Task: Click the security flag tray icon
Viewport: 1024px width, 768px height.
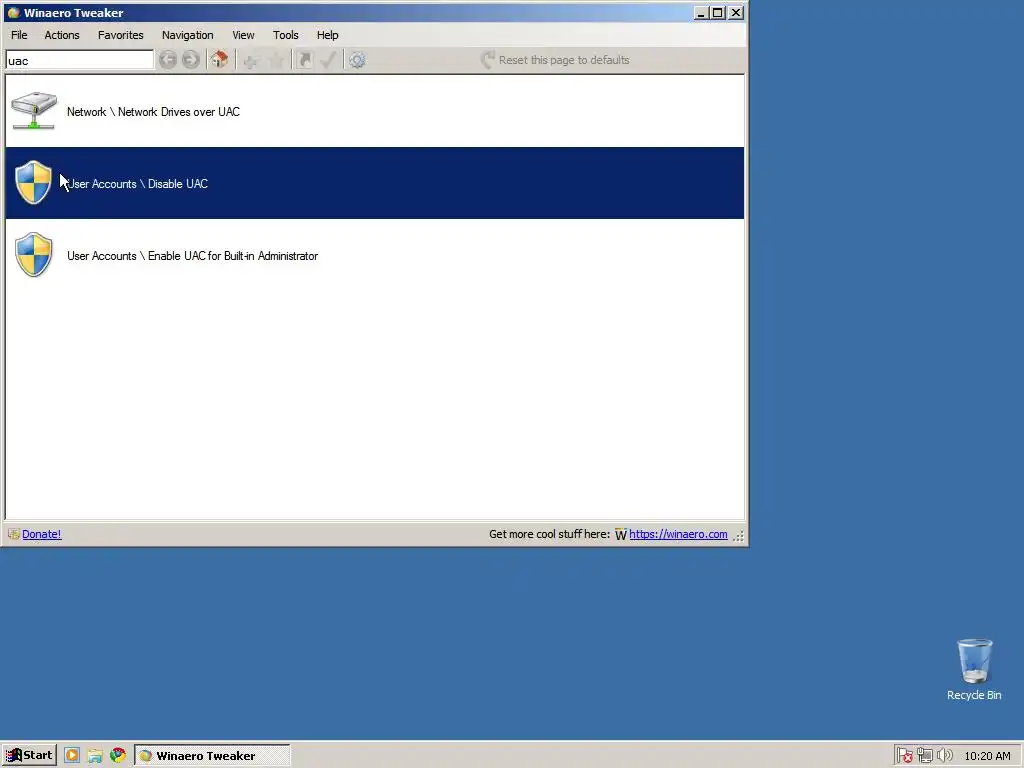Action: [x=904, y=756]
